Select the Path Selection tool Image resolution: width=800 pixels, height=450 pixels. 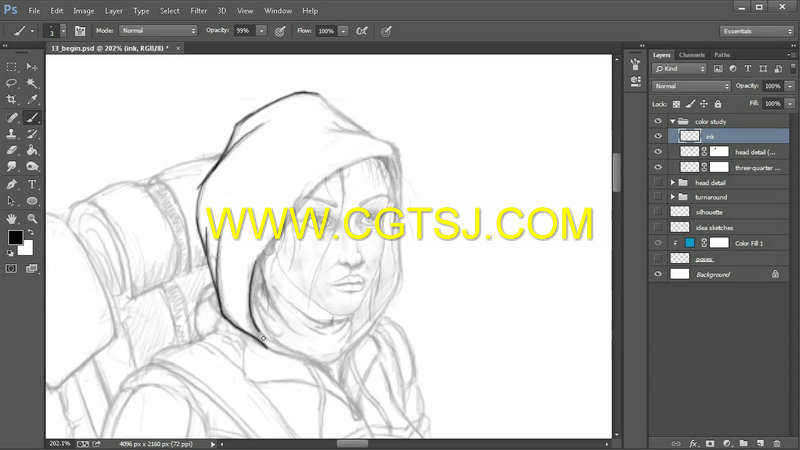[11, 201]
